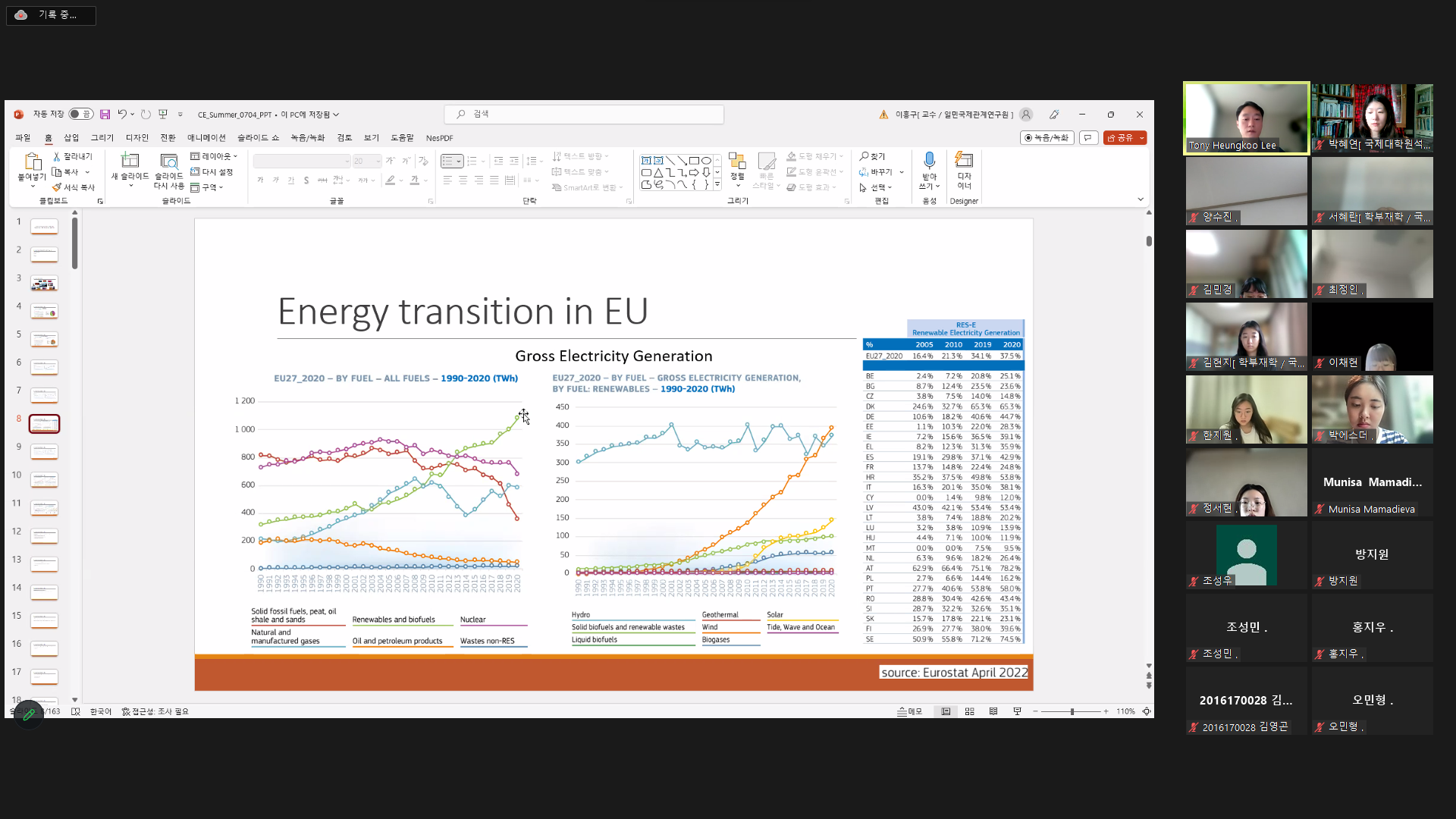Viewport: 1456px width, 819px height.
Task: Open the Insert (삽입) ribbon tab
Action: click(x=71, y=138)
